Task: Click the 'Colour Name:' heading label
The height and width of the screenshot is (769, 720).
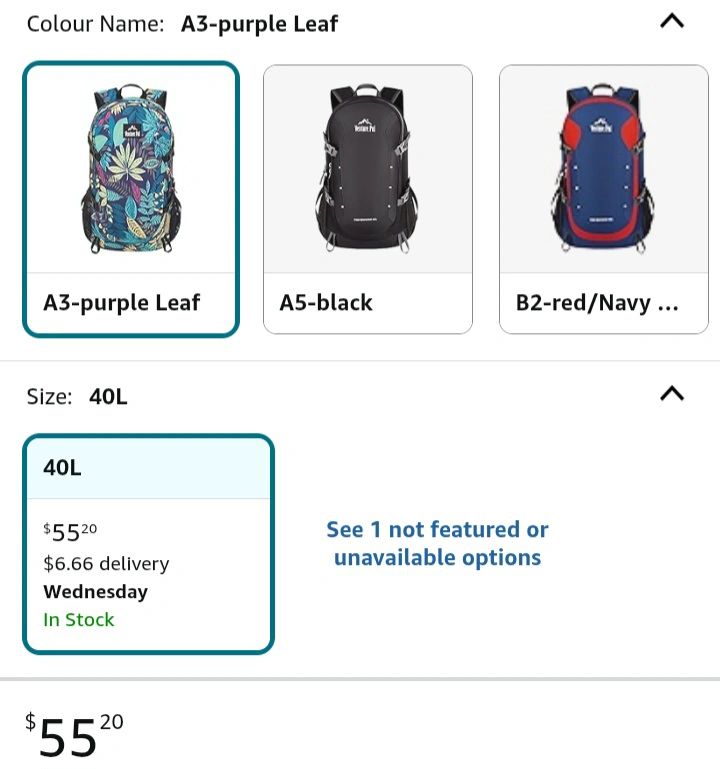Action: click(x=95, y=24)
